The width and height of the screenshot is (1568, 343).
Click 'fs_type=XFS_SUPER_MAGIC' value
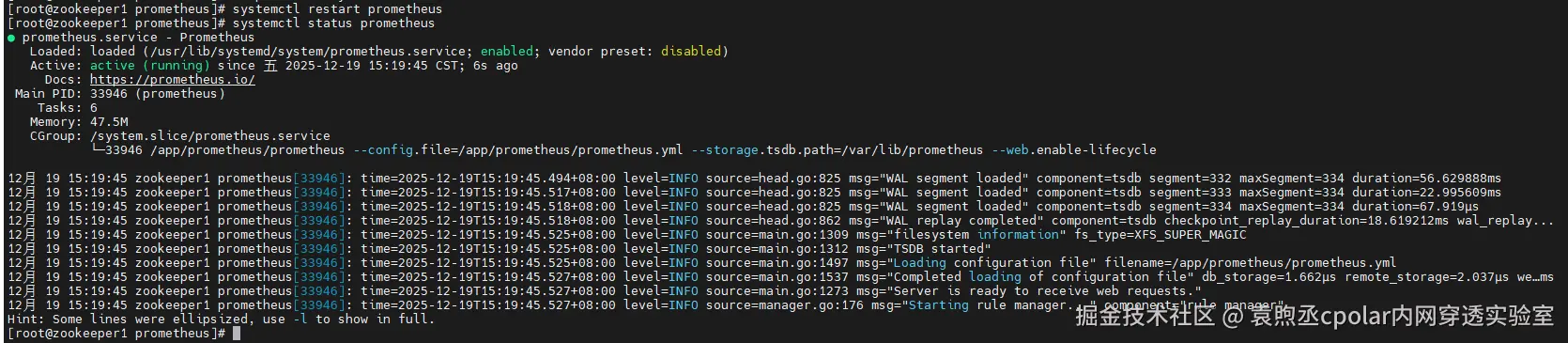coord(1161,235)
